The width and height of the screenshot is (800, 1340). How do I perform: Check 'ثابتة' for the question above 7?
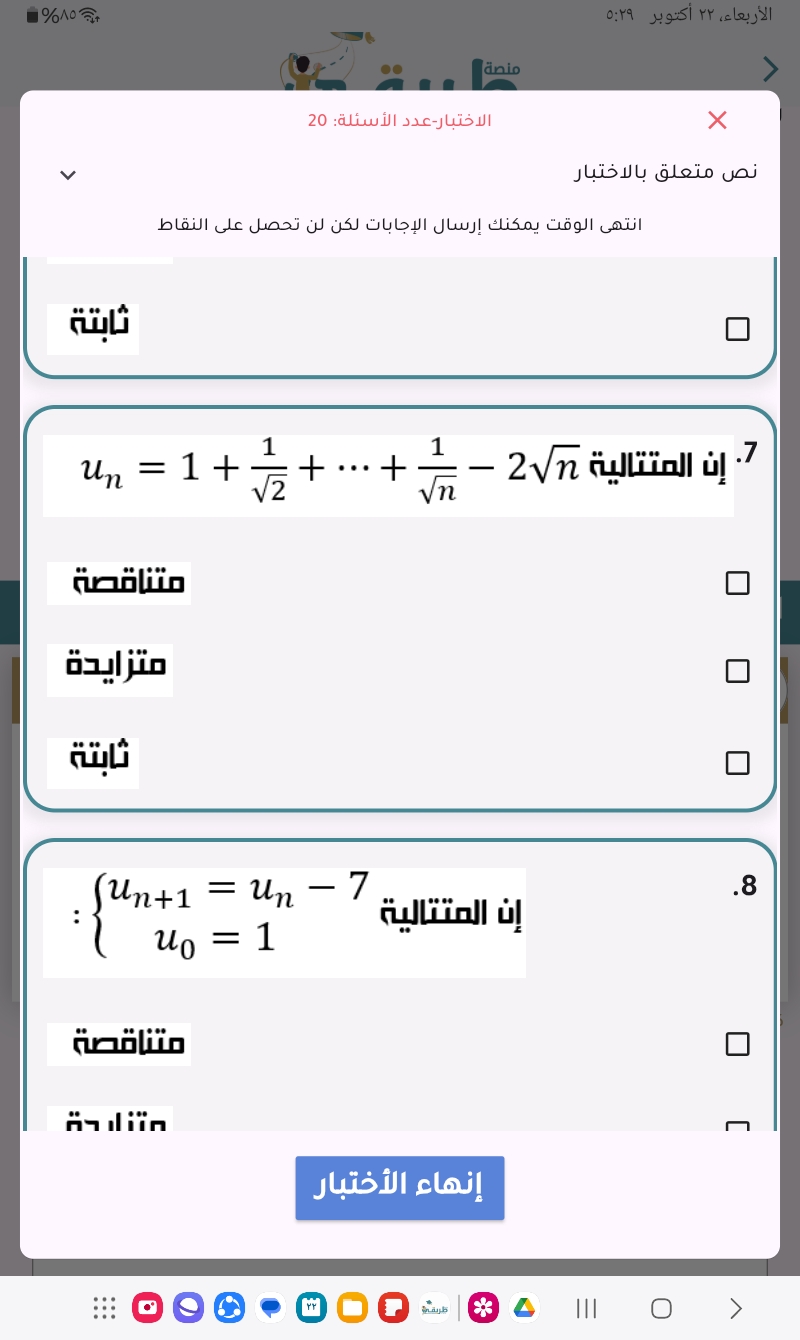tap(737, 329)
